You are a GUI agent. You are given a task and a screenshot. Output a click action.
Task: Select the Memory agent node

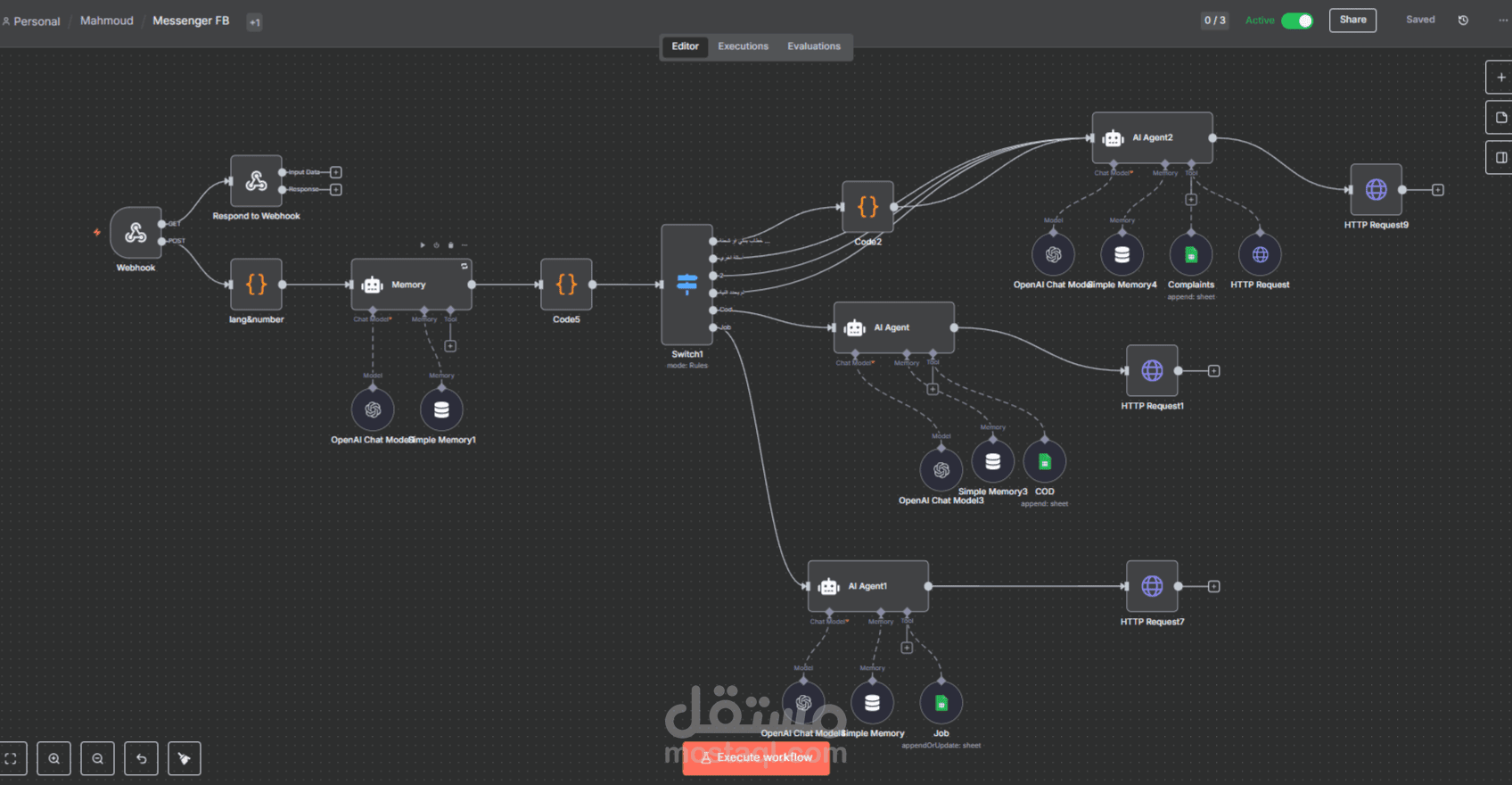coord(411,285)
